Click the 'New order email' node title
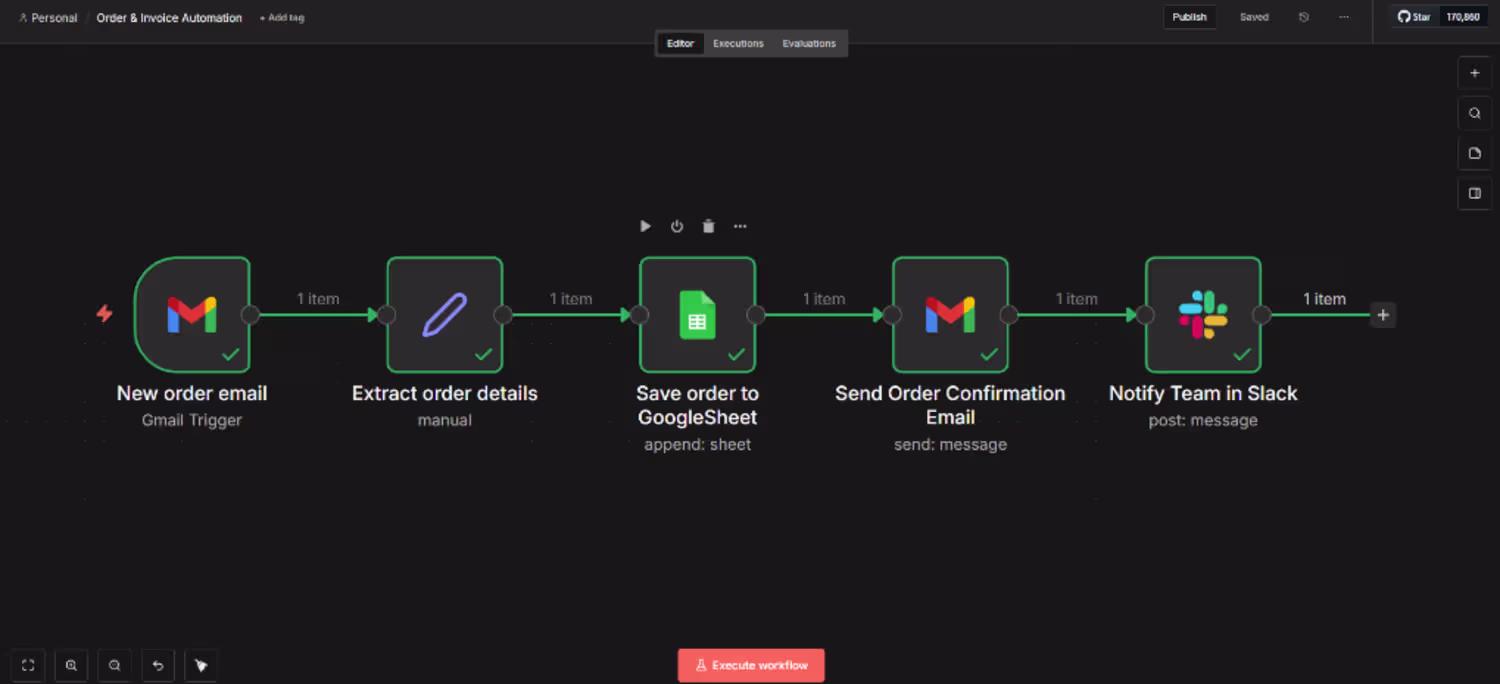This screenshot has width=1500, height=684. pyautogui.click(x=192, y=393)
